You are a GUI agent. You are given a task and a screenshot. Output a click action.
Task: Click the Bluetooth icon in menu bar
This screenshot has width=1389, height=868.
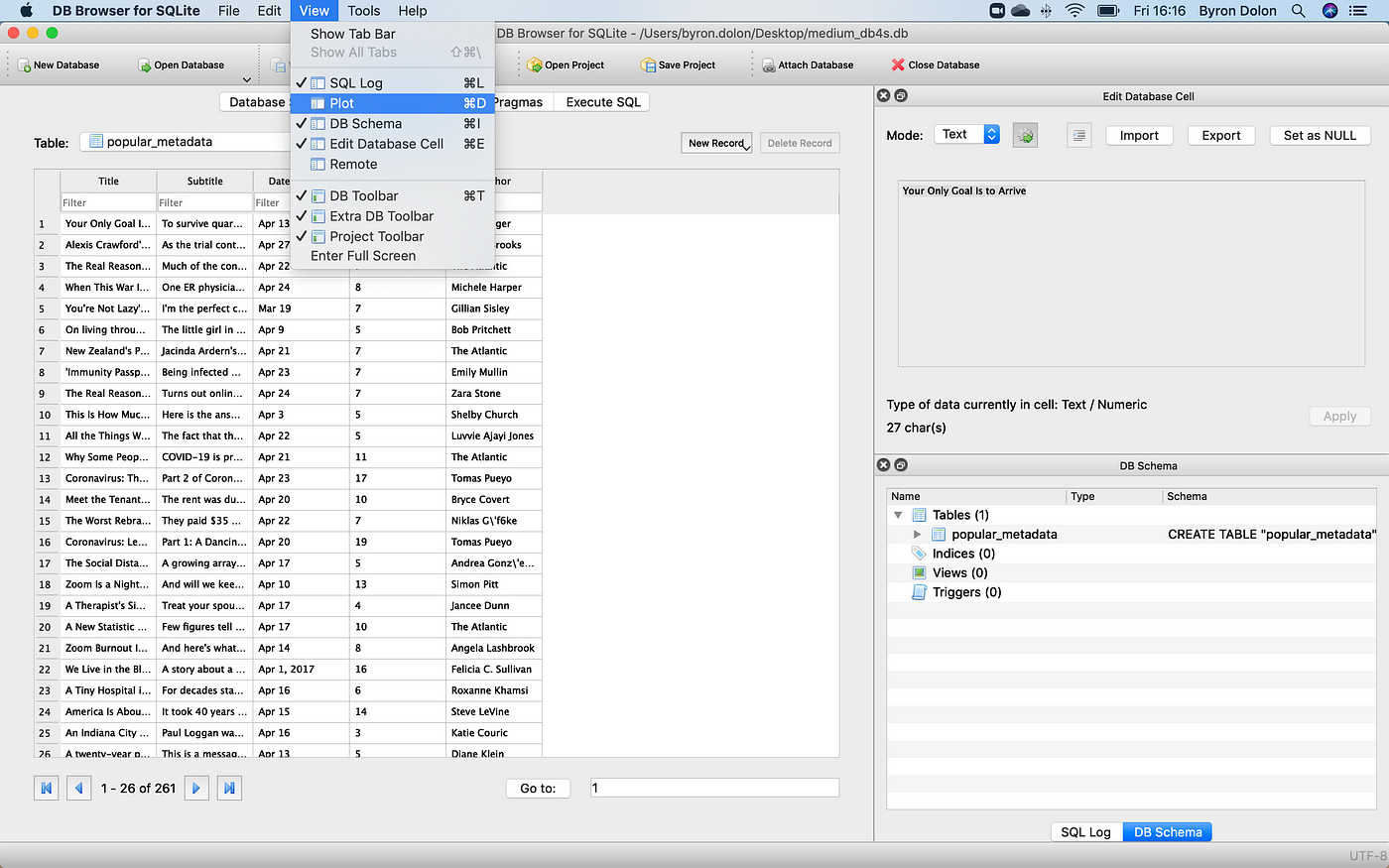[x=1047, y=11]
